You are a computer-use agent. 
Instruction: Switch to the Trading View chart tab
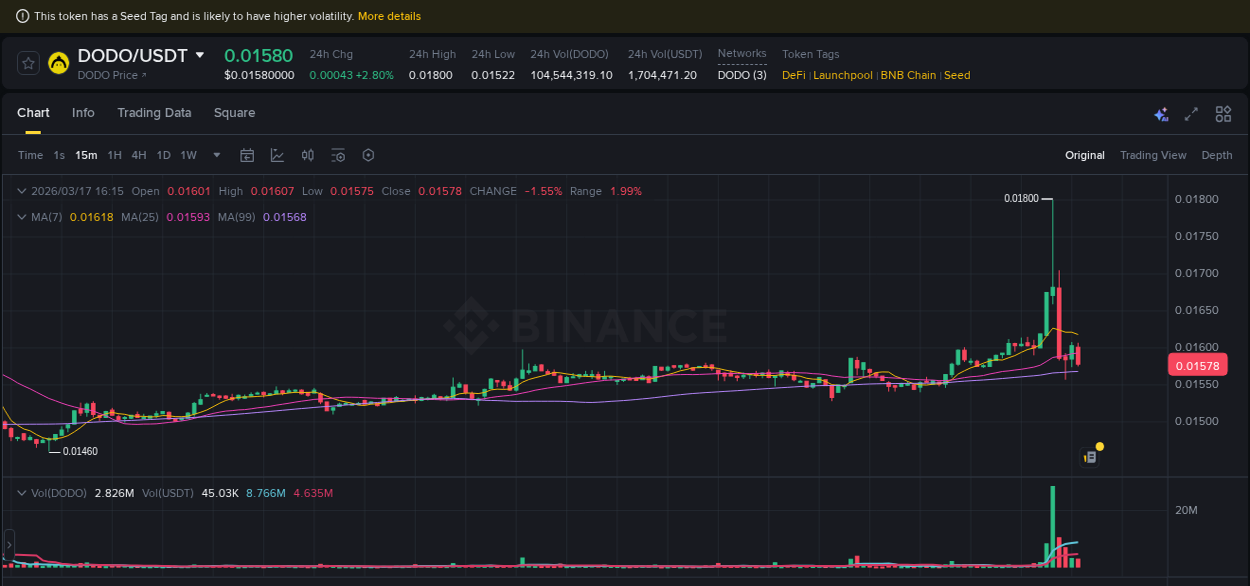tap(1153, 155)
